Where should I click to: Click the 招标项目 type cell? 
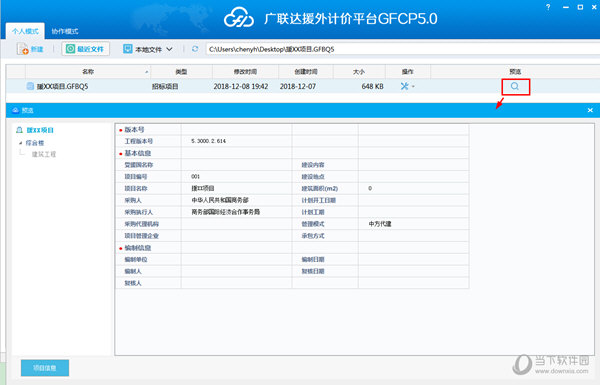(x=165, y=86)
